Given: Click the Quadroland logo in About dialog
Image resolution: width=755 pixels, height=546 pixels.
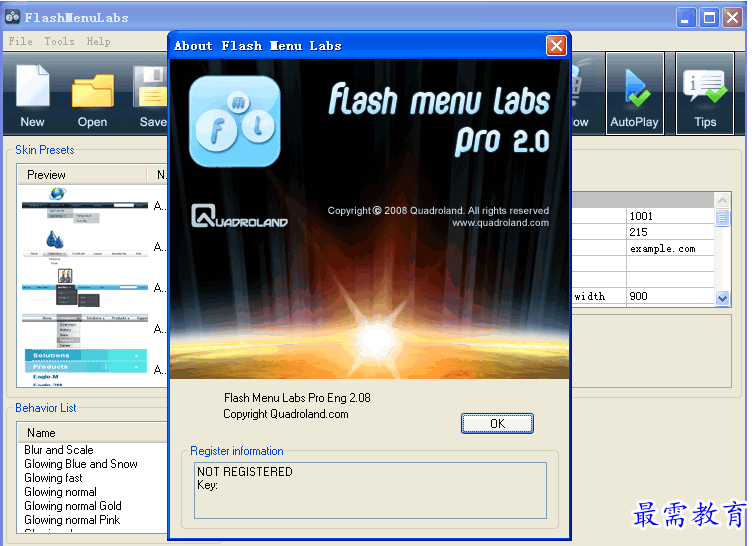Looking at the screenshot, I should pos(239,216).
